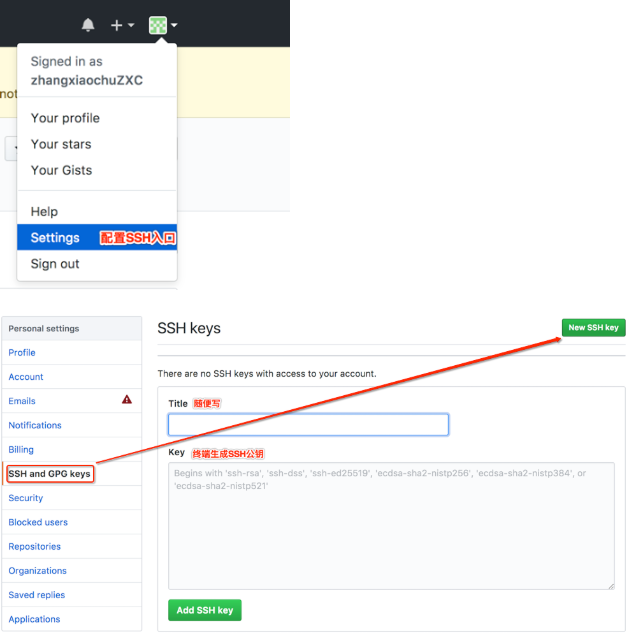The height and width of the screenshot is (636, 628).
Task: Click the Emails warning triangle icon
Action: coord(127,400)
